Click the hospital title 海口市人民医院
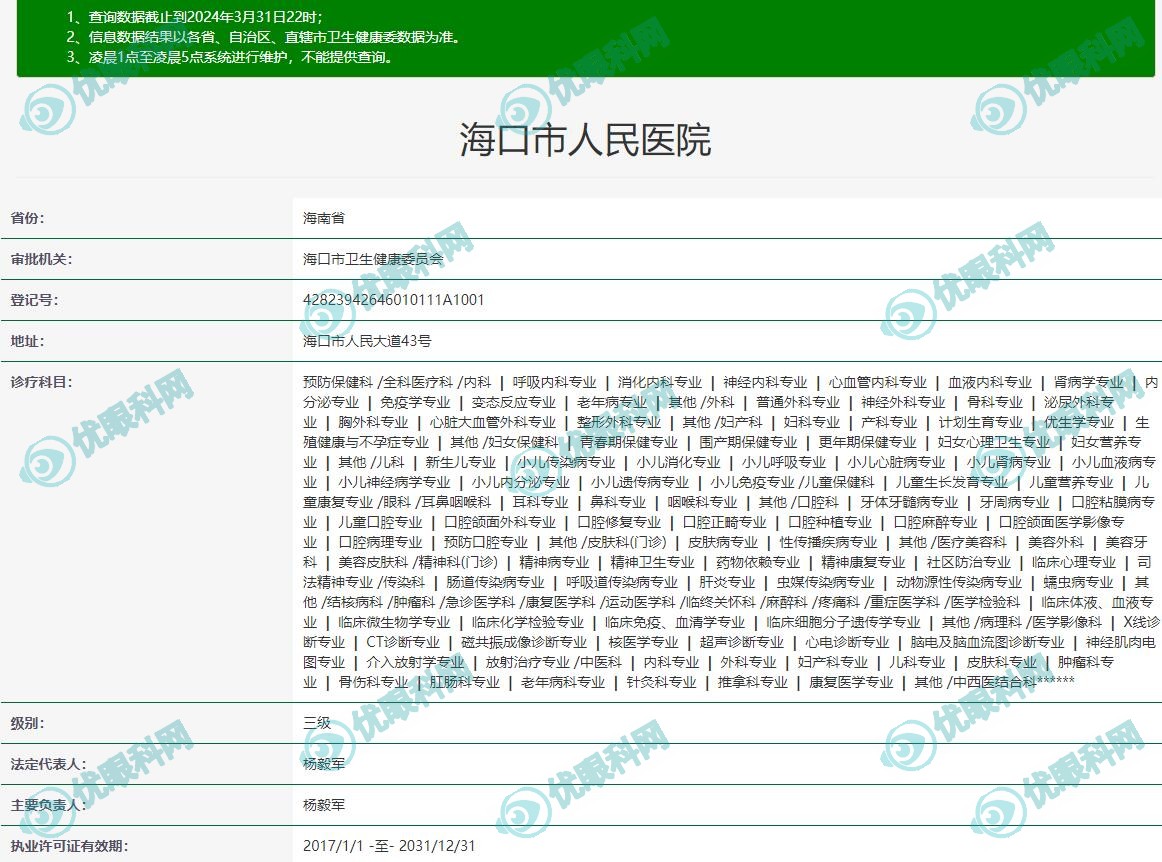This screenshot has height=862, width=1162. tap(585, 140)
